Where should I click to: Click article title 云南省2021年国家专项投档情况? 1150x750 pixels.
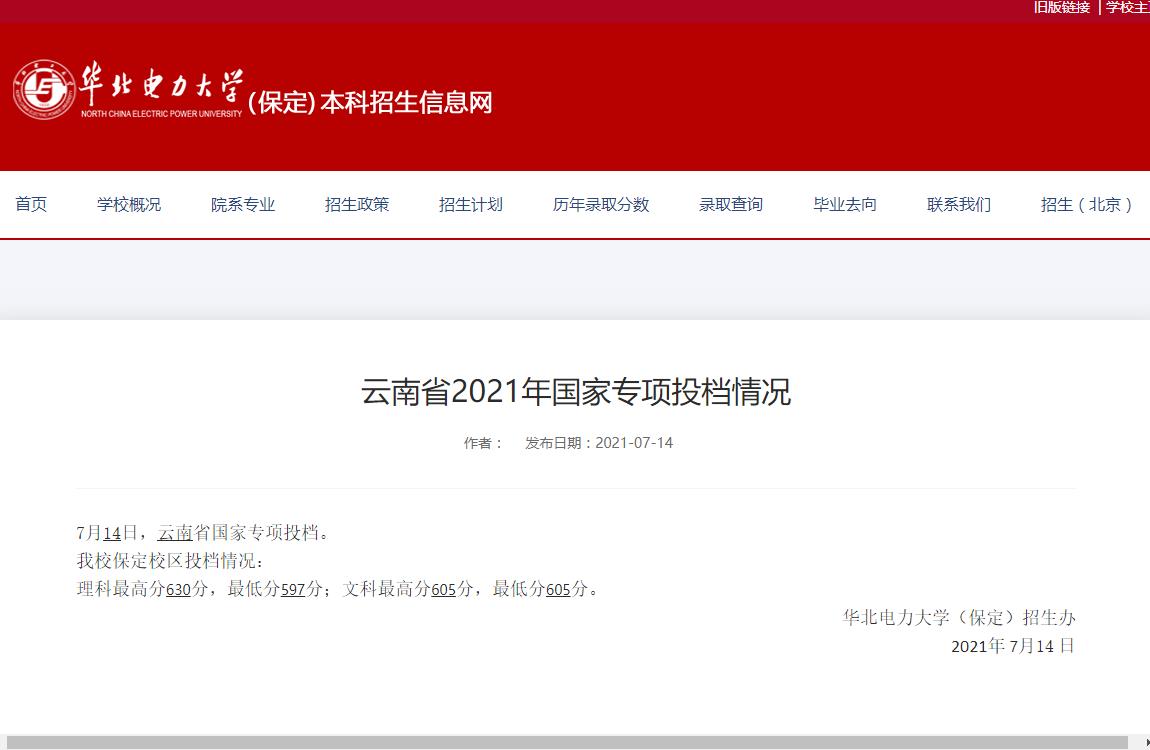(x=576, y=391)
